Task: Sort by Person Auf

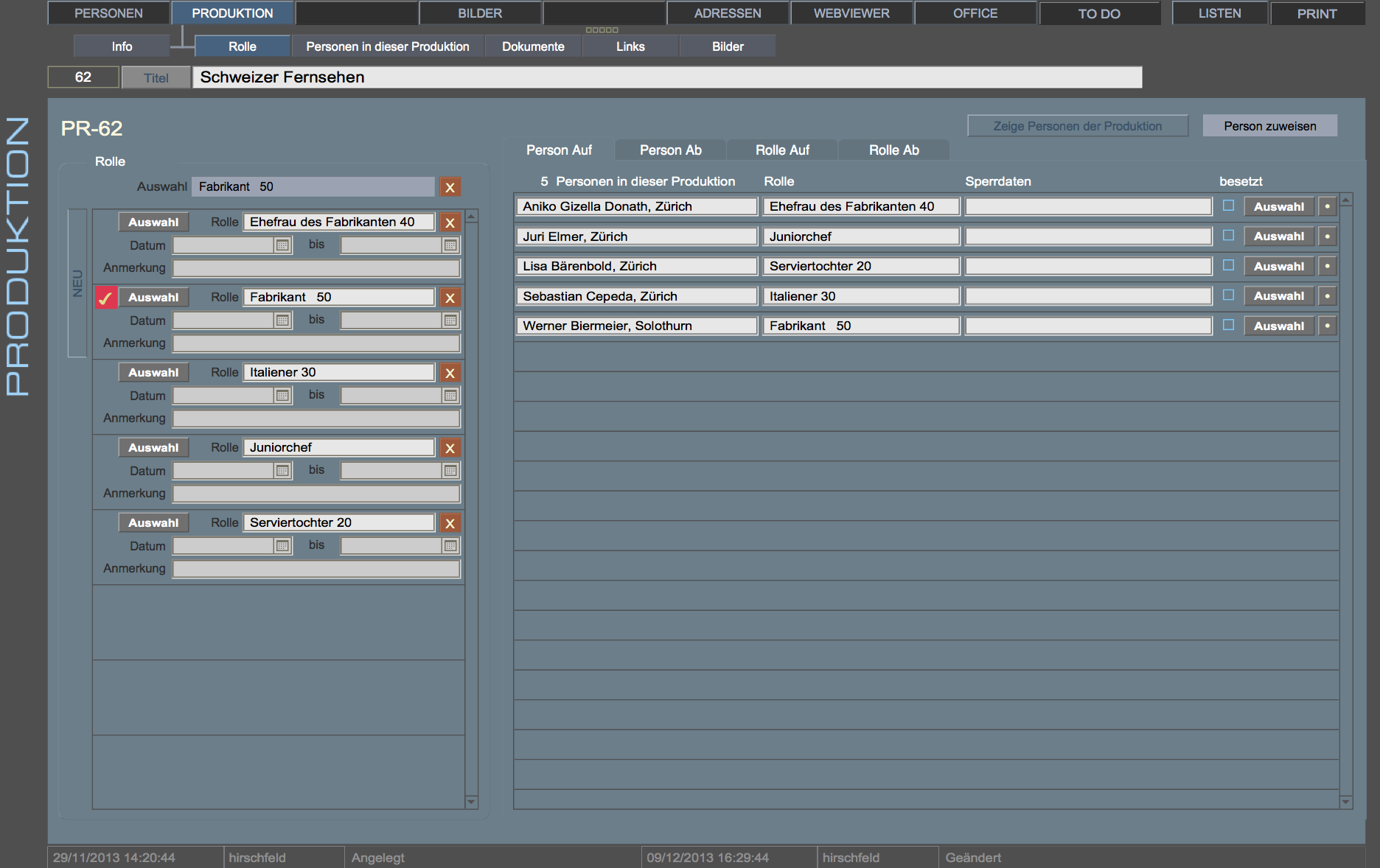Action: tap(559, 150)
